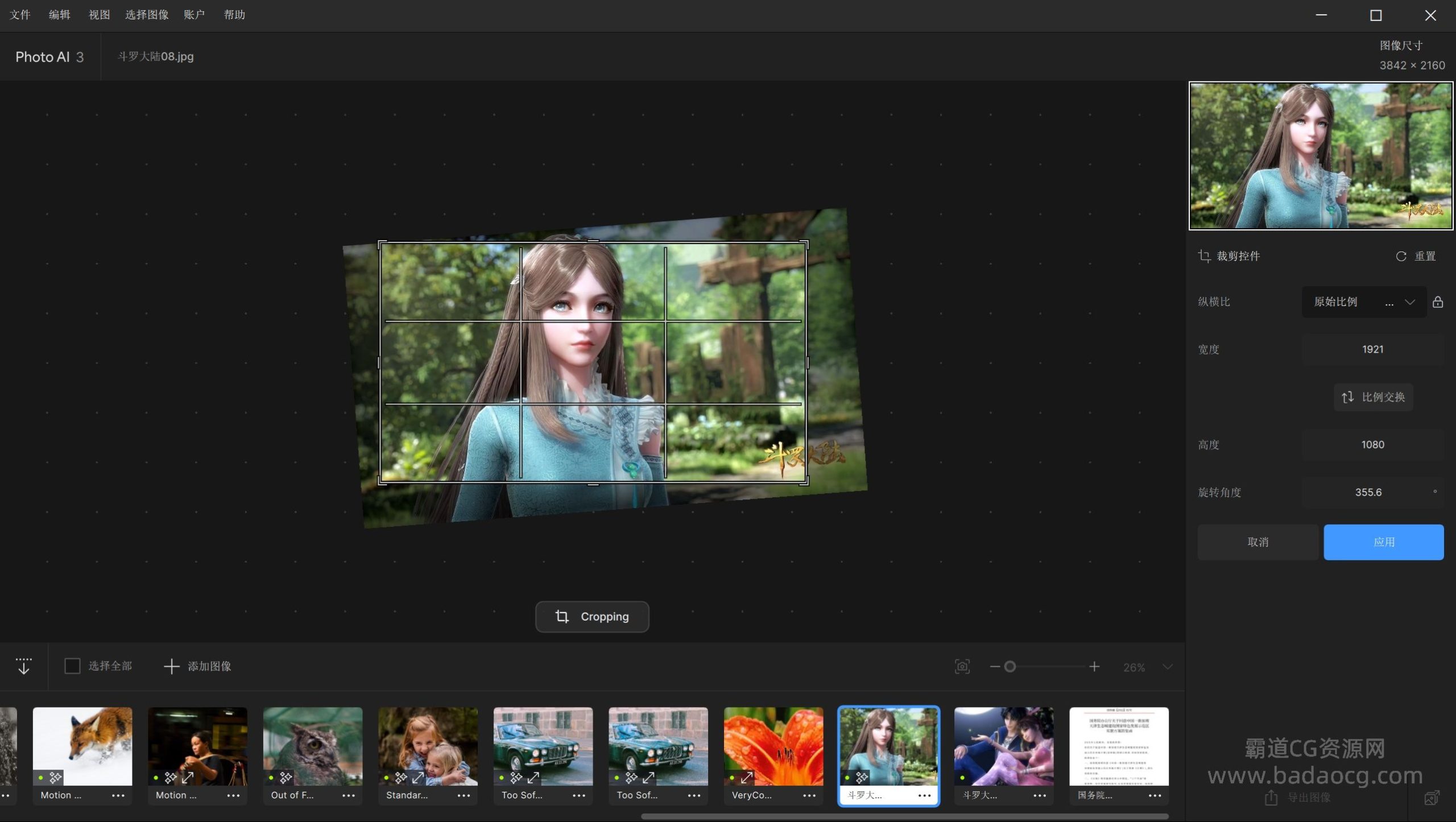Click the 比例交换 swap ratio button
This screenshot has width=1456, height=822.
pyautogui.click(x=1373, y=397)
